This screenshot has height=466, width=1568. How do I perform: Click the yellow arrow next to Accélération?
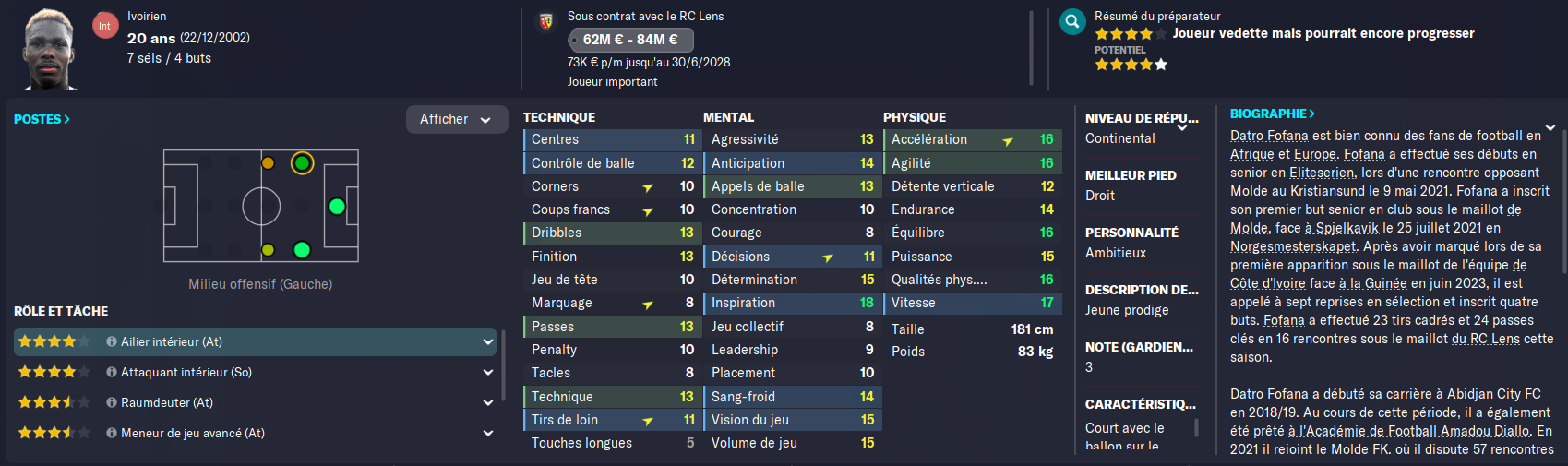(1008, 140)
